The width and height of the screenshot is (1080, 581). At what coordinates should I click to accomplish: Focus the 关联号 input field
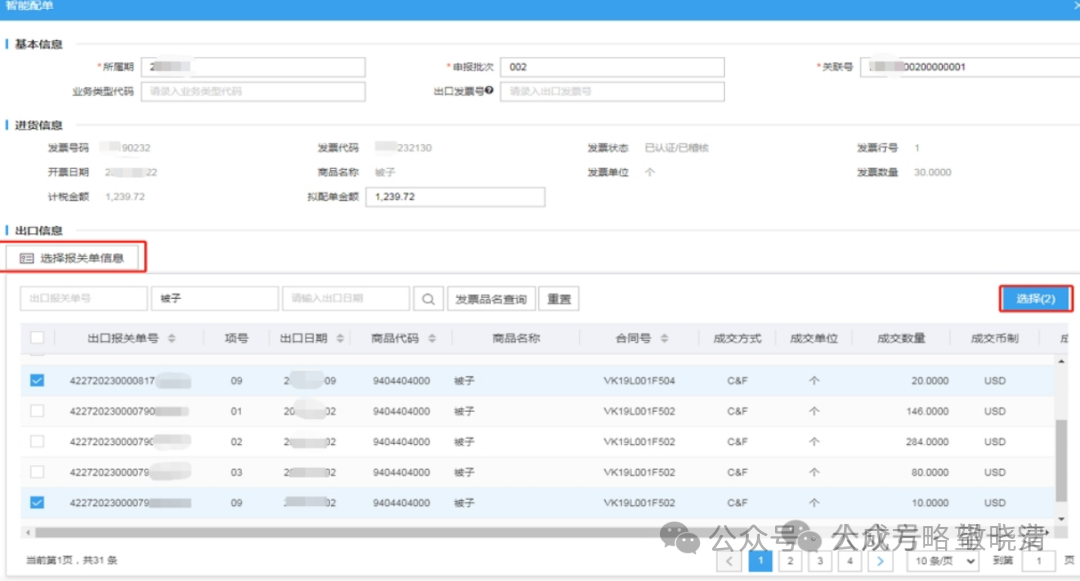(970, 67)
